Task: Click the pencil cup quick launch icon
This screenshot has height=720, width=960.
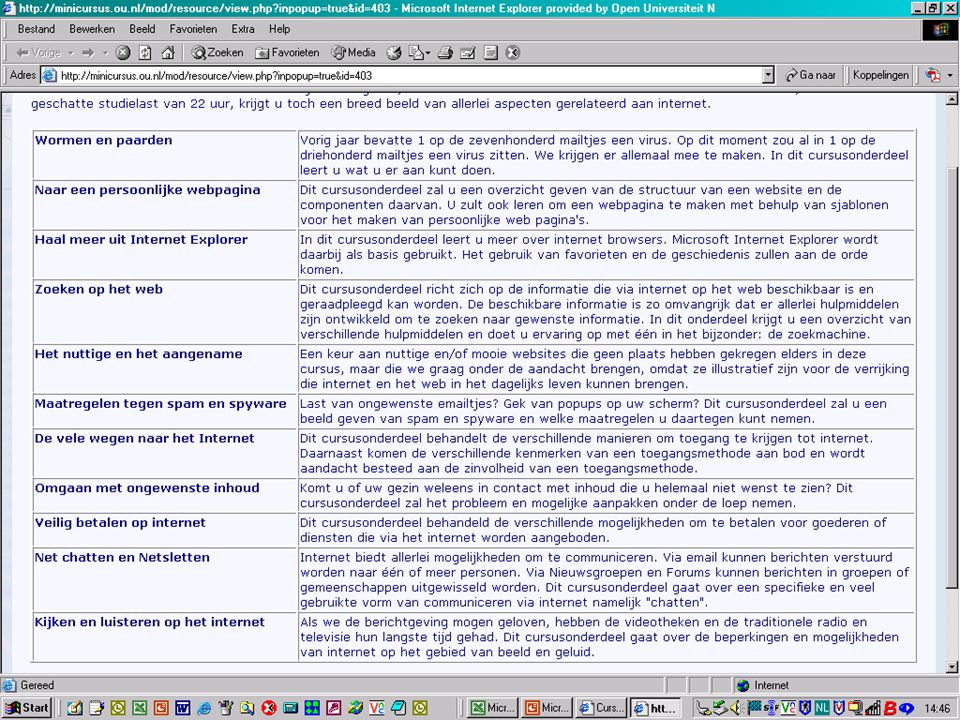Action: point(226,708)
